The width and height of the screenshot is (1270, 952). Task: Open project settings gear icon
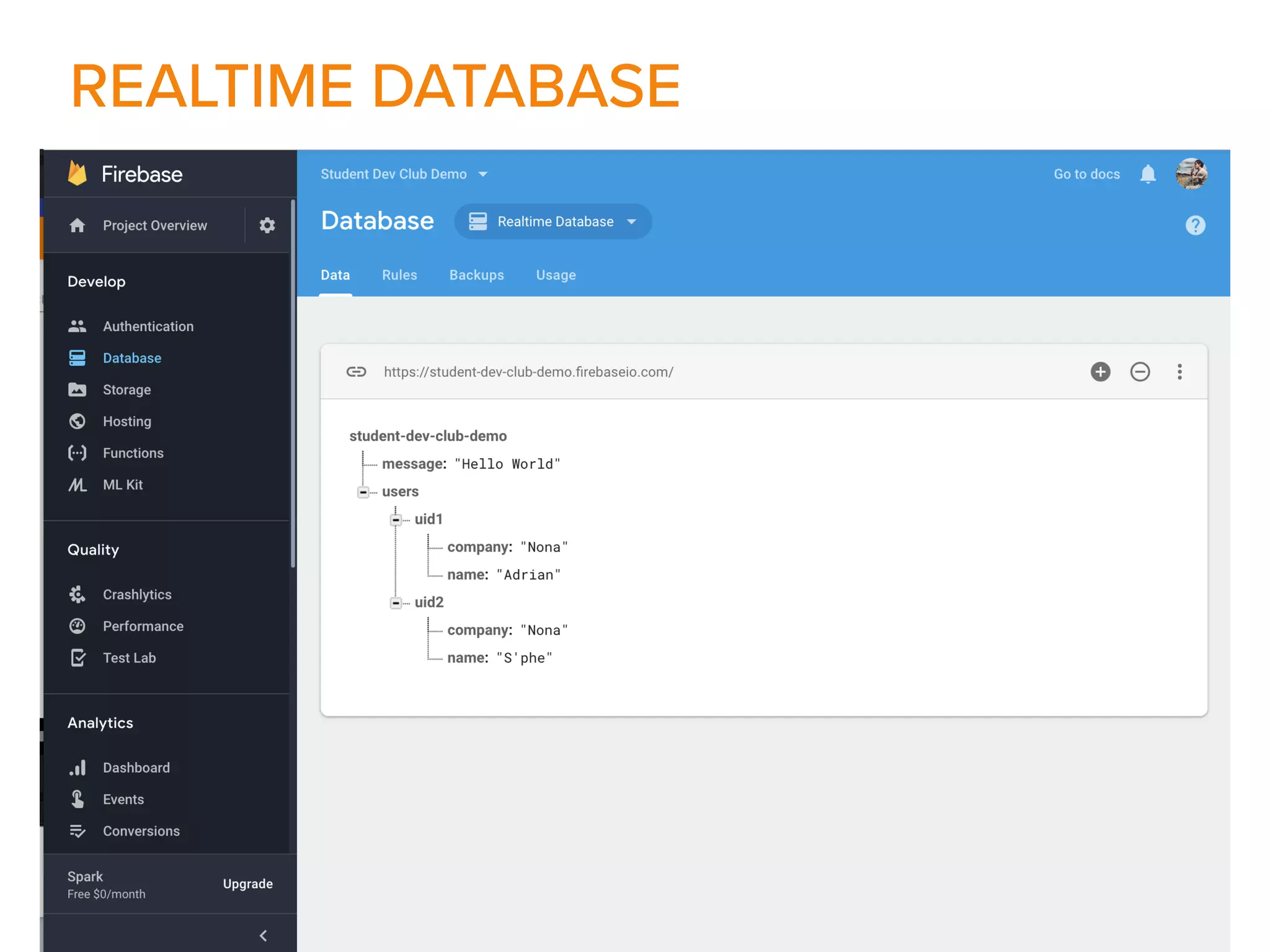pos(267,225)
